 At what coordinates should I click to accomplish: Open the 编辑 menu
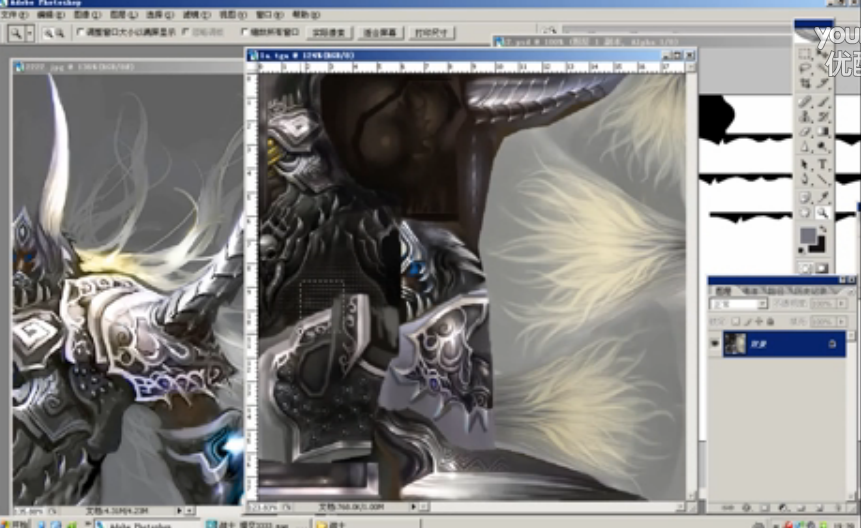(x=51, y=15)
